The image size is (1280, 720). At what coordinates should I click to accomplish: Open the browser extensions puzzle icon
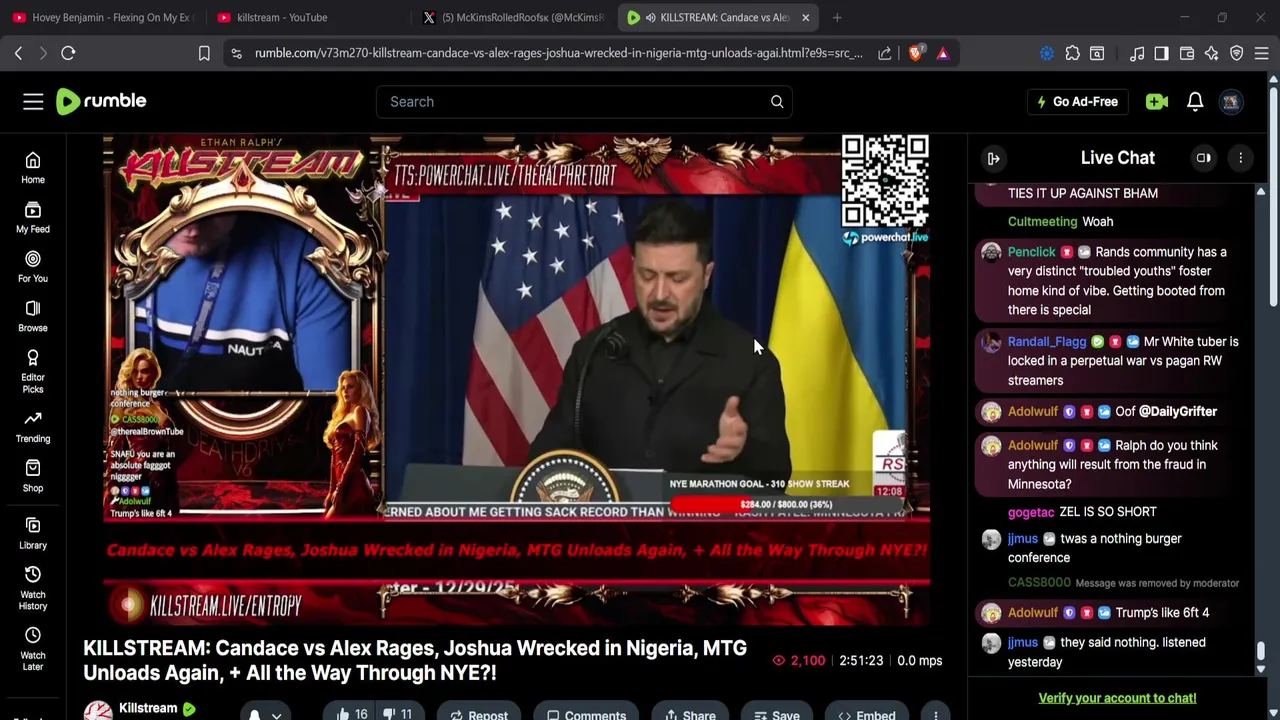pyautogui.click(x=1073, y=53)
